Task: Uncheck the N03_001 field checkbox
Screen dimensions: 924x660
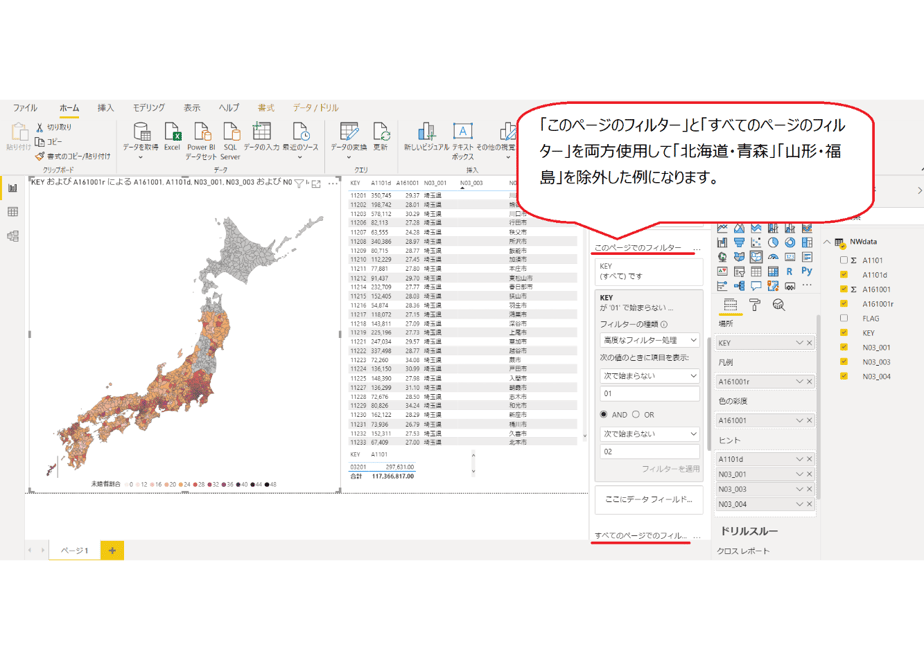Action: 843,347
